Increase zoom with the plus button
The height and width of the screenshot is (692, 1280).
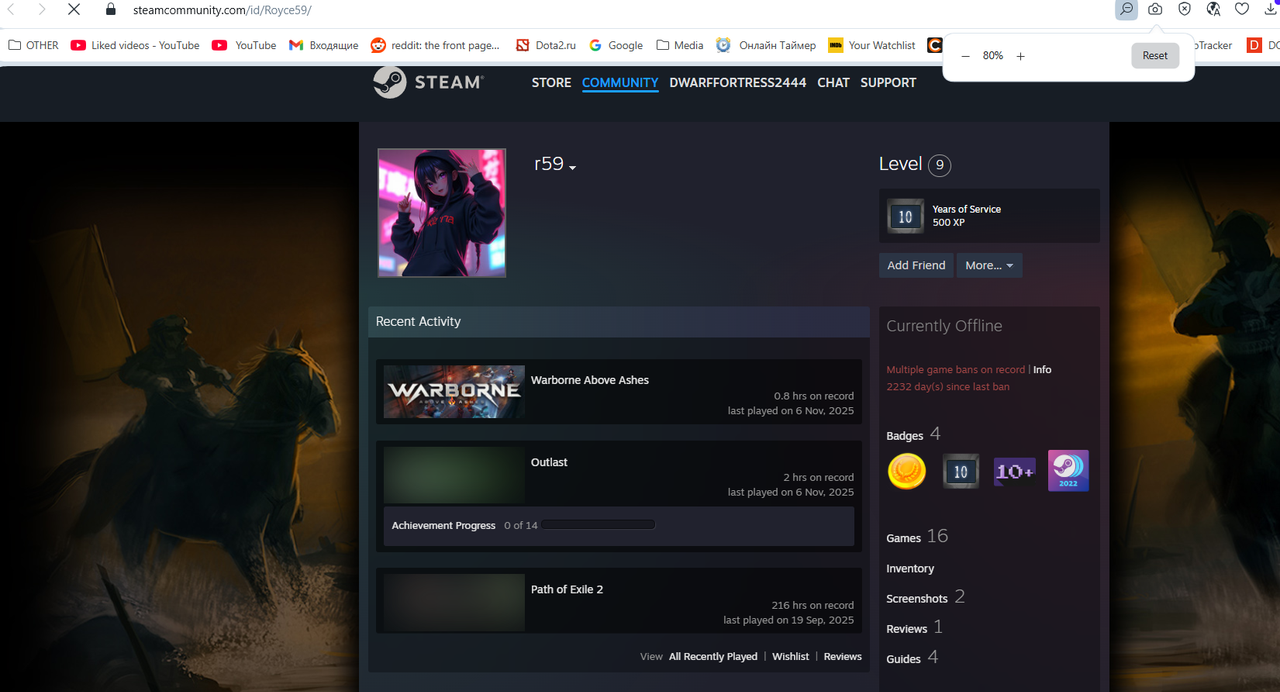(x=1020, y=56)
